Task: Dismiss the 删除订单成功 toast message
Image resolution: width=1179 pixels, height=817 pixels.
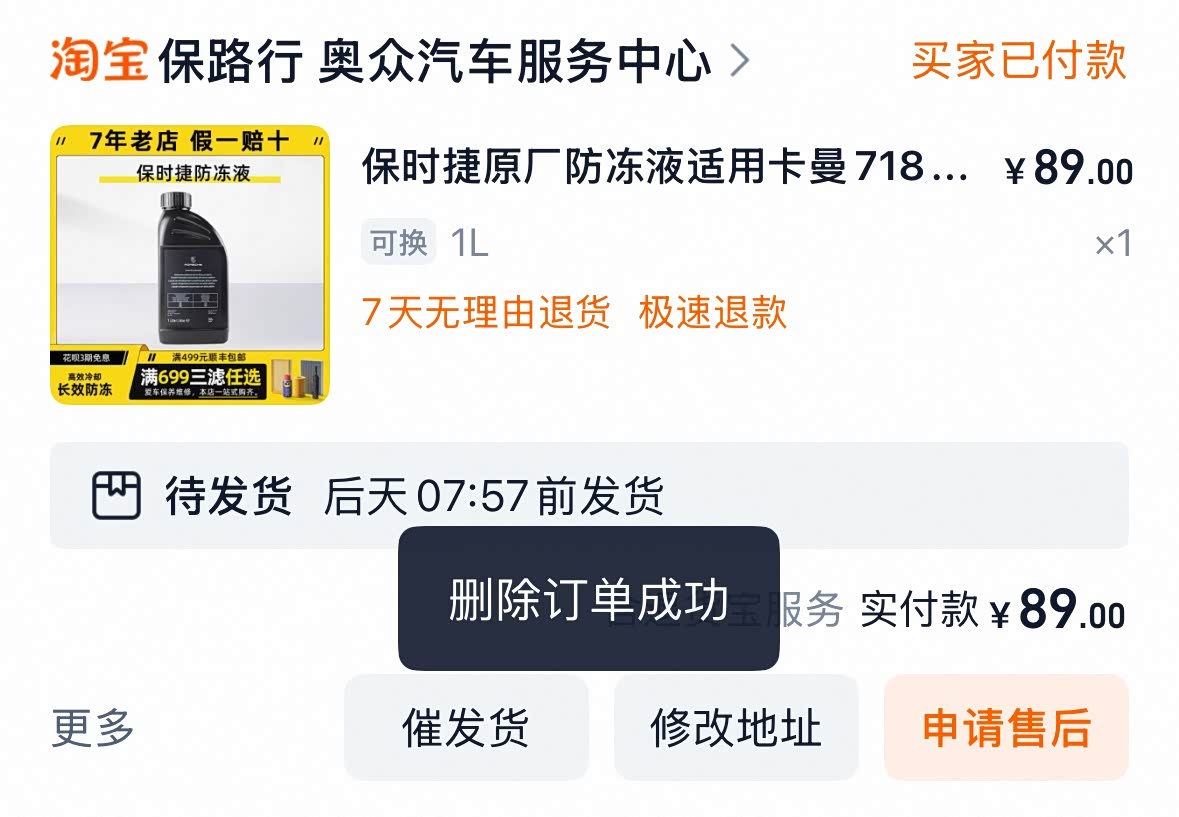Action: 589,598
